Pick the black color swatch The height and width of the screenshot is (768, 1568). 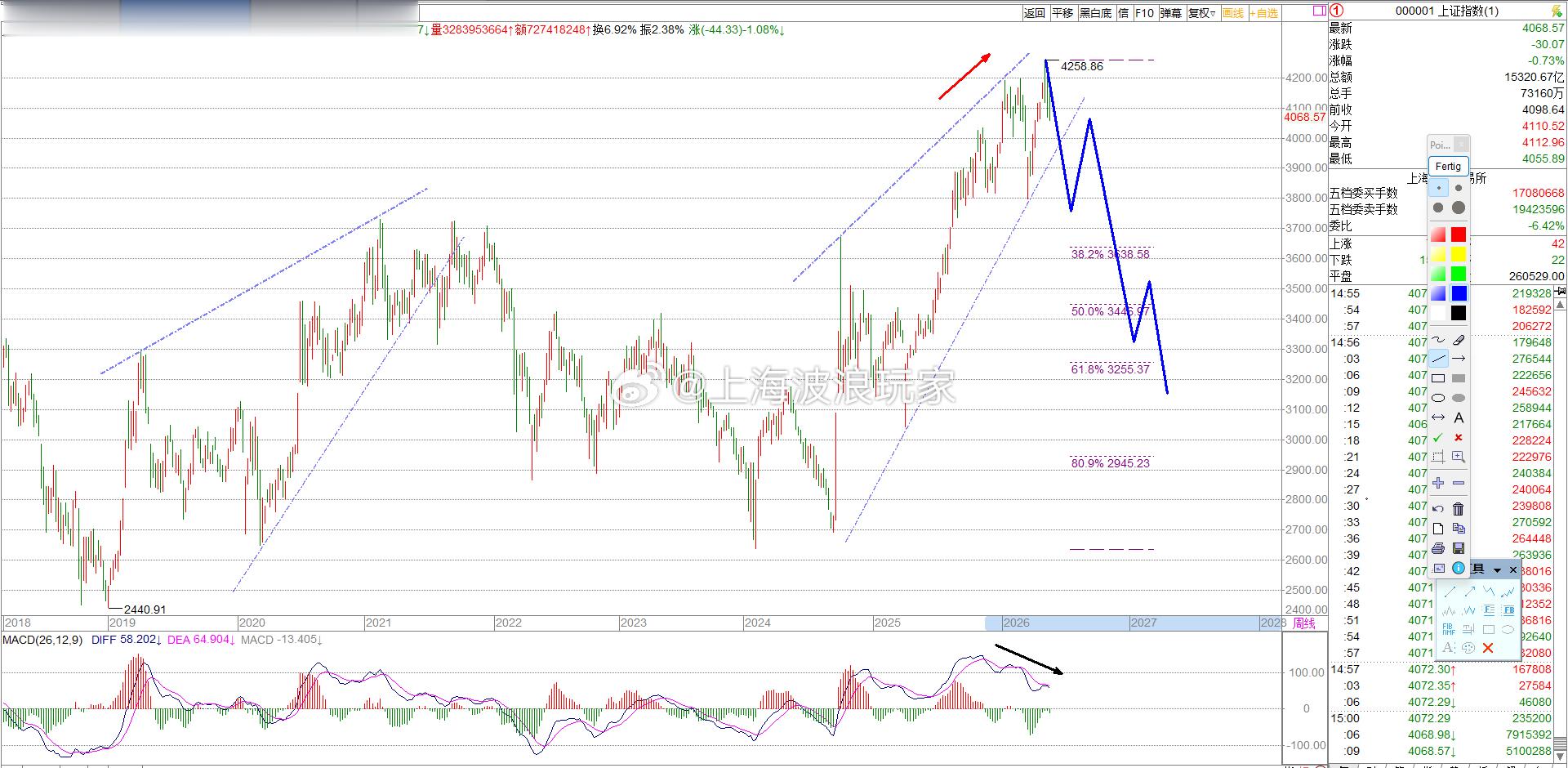(1459, 313)
